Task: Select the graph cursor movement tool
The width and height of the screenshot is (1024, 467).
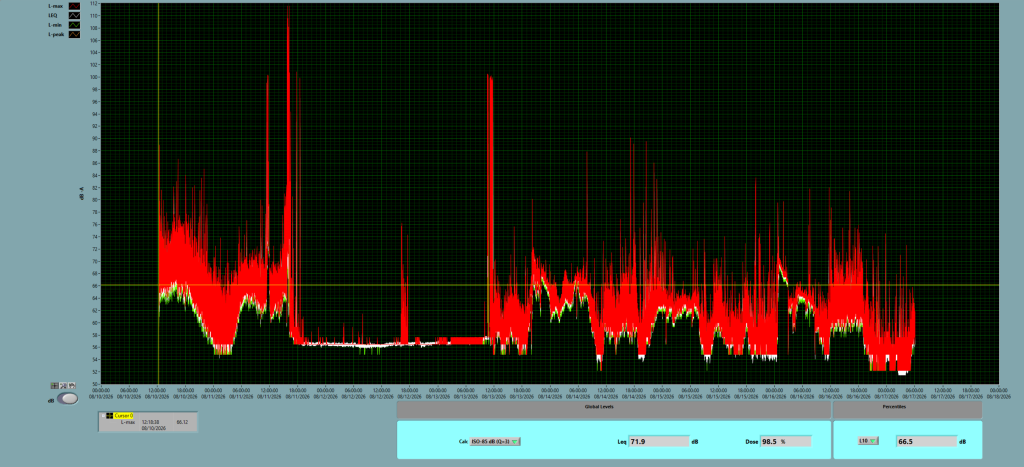Action: coord(55,385)
